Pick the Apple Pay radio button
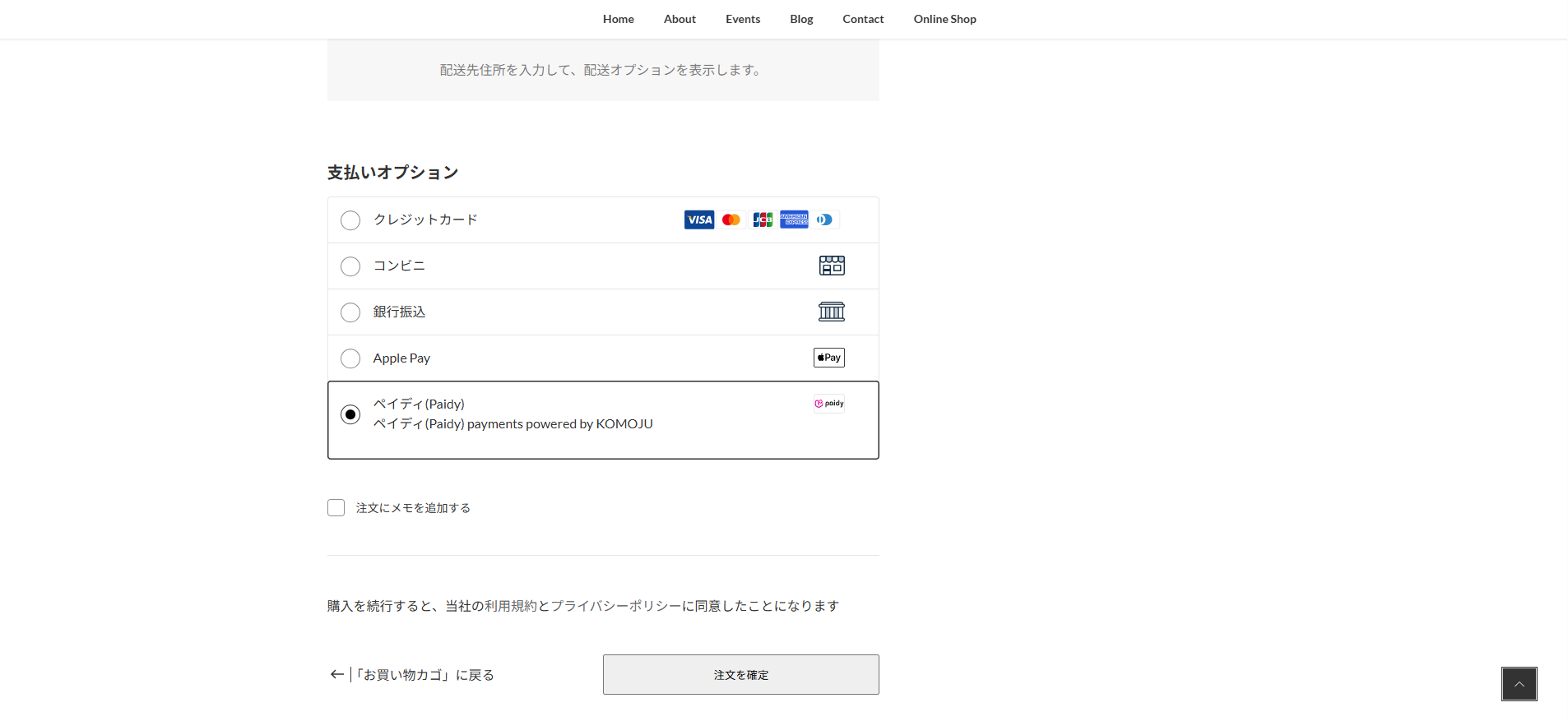The width and height of the screenshot is (1568, 721). coord(350,358)
